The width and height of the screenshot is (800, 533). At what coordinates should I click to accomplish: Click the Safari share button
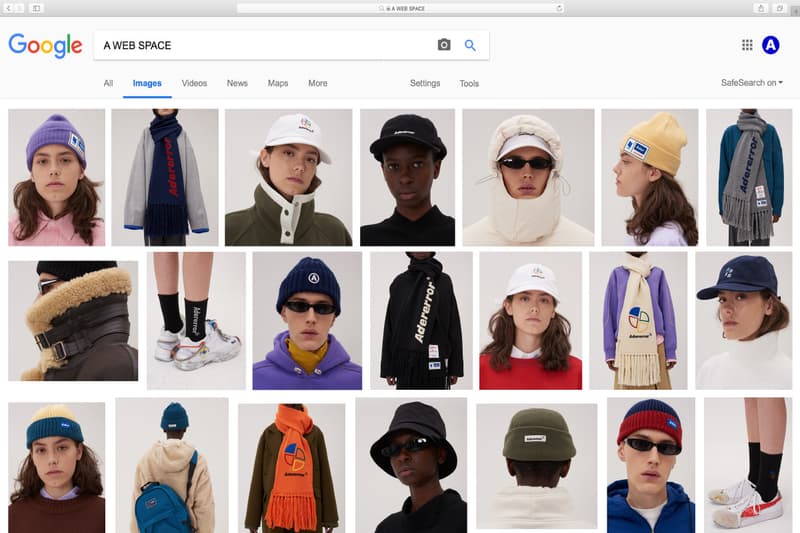(761, 8)
